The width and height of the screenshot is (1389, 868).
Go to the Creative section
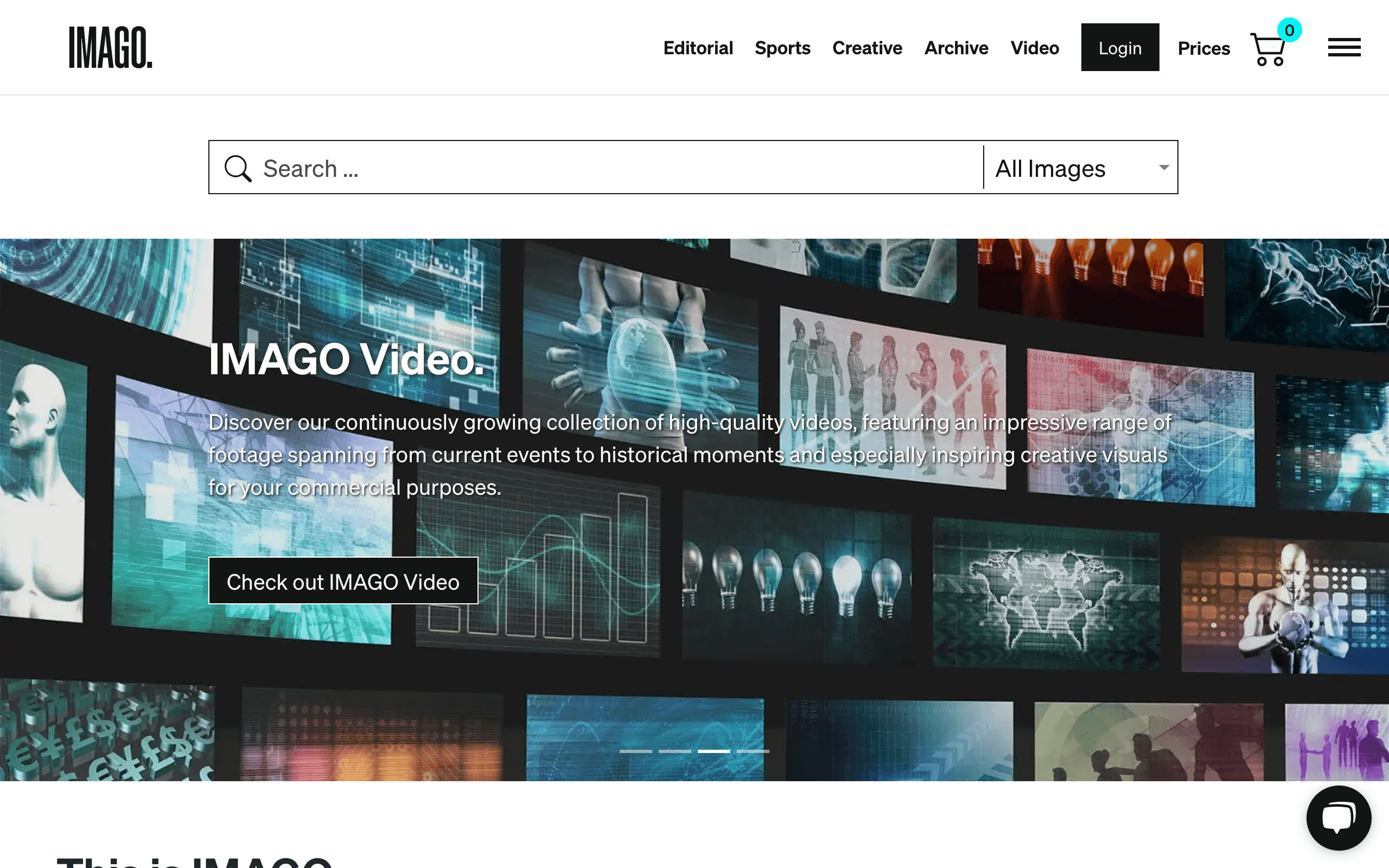[866, 48]
